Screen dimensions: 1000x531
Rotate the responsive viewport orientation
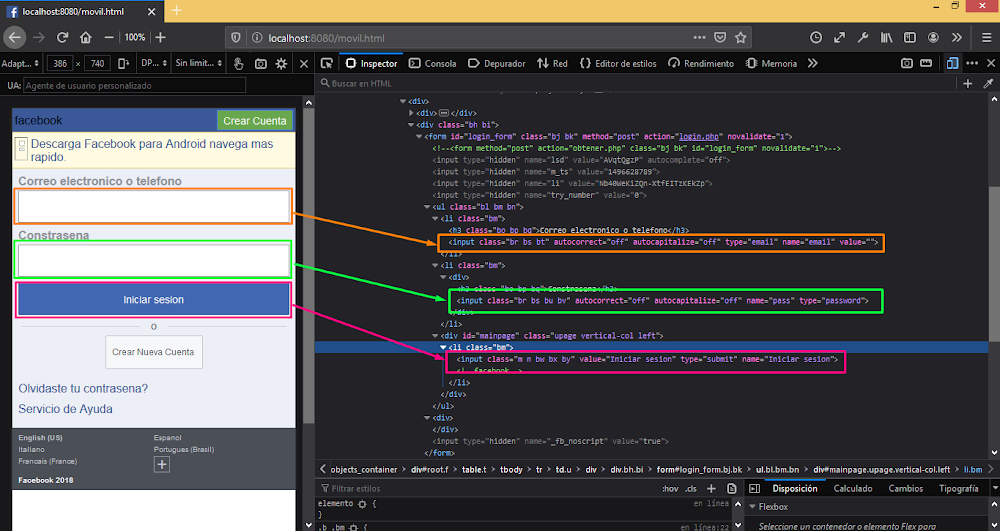click(123, 63)
